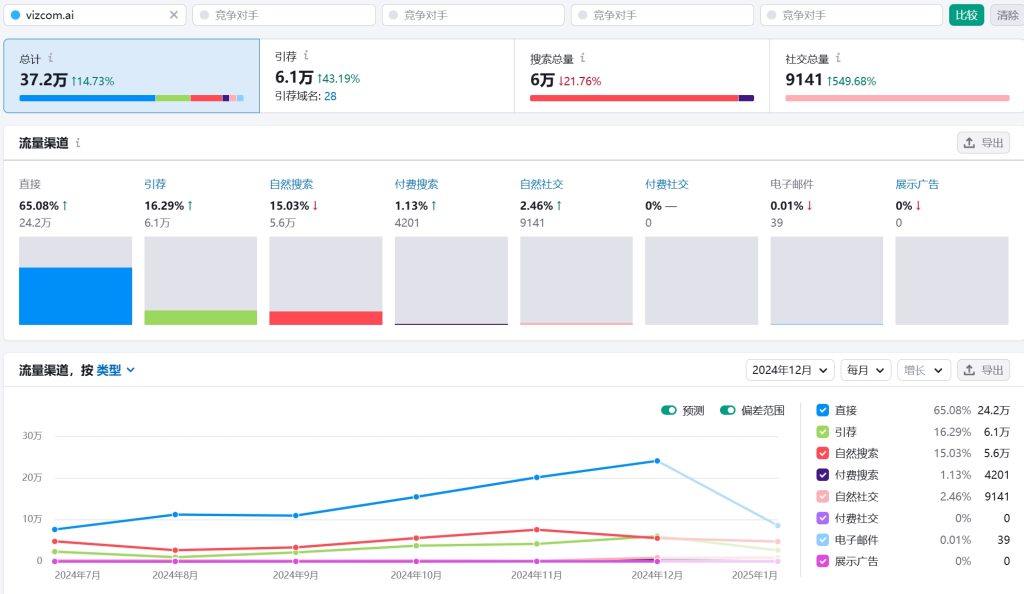Image resolution: width=1024 pixels, height=594 pixels.
Task: Open the 28 referring domains link
Action: click(330, 96)
